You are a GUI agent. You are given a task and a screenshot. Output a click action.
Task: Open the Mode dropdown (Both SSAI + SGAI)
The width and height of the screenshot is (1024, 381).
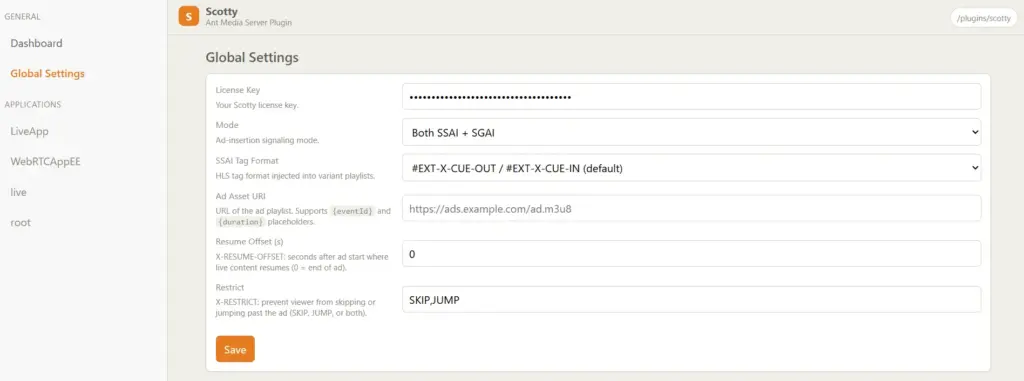(x=692, y=132)
